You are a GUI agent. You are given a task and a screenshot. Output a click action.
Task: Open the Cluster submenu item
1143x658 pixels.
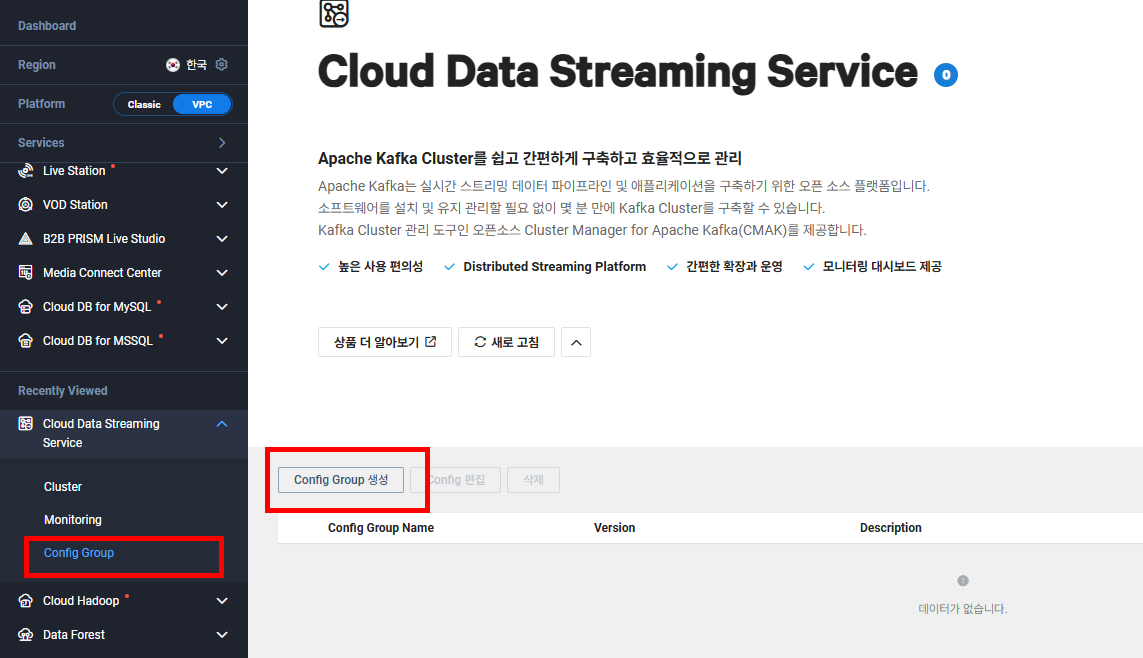tap(63, 487)
